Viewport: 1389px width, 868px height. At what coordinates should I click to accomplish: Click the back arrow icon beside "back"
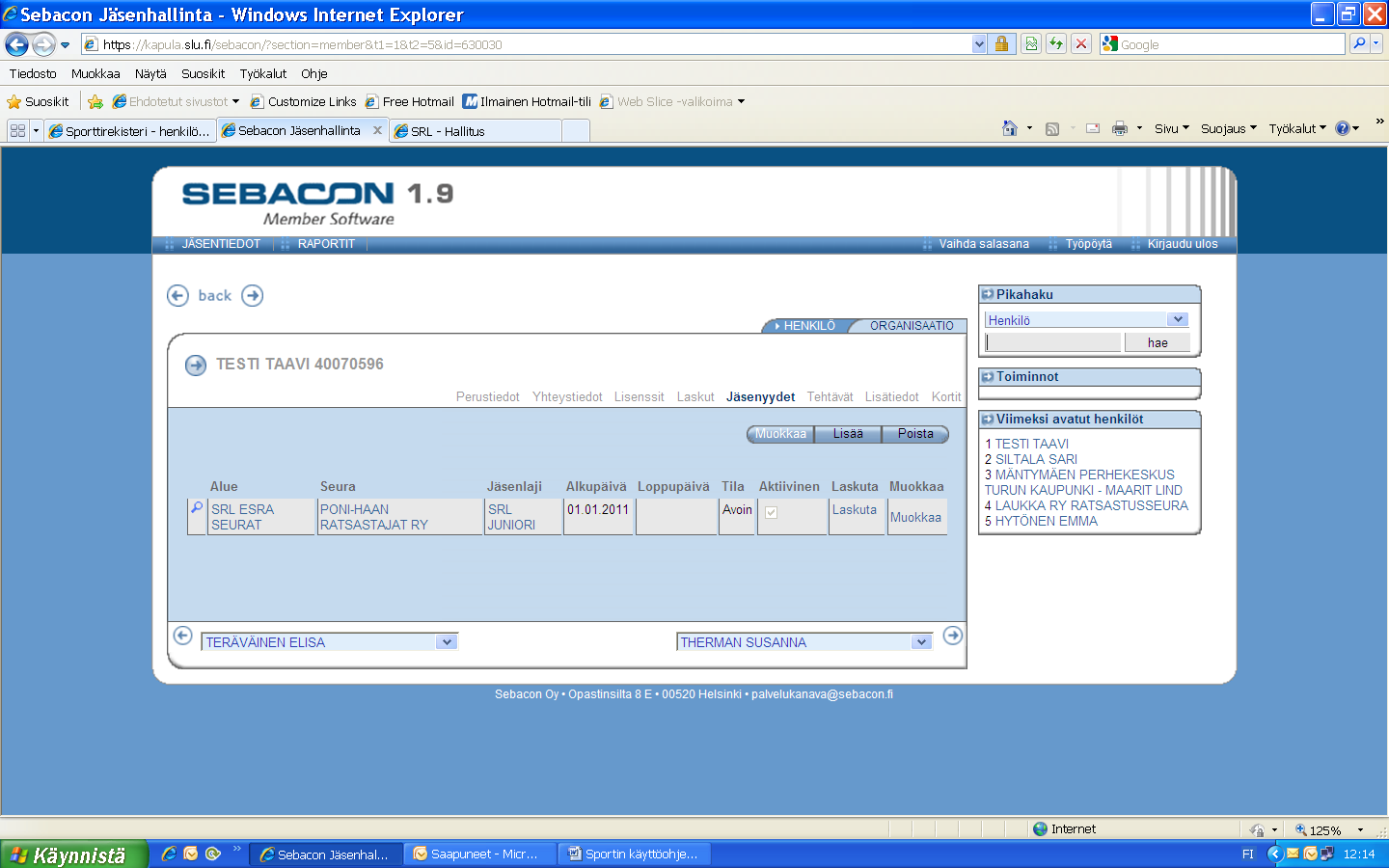[177, 295]
